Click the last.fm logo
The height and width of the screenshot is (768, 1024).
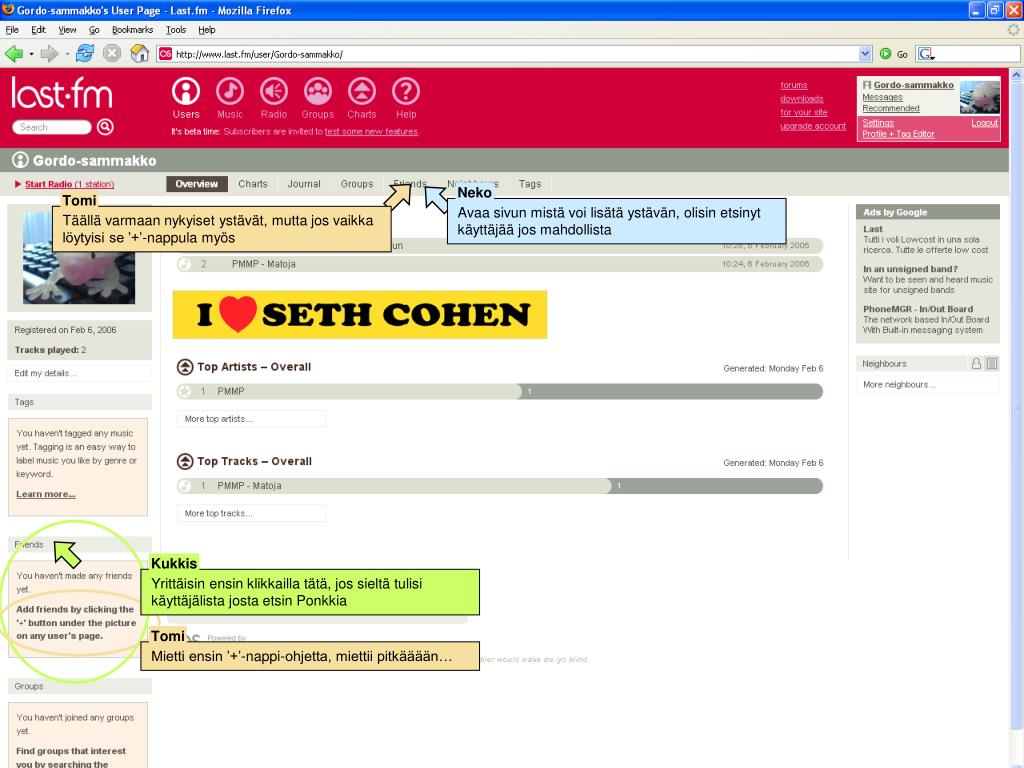62,93
